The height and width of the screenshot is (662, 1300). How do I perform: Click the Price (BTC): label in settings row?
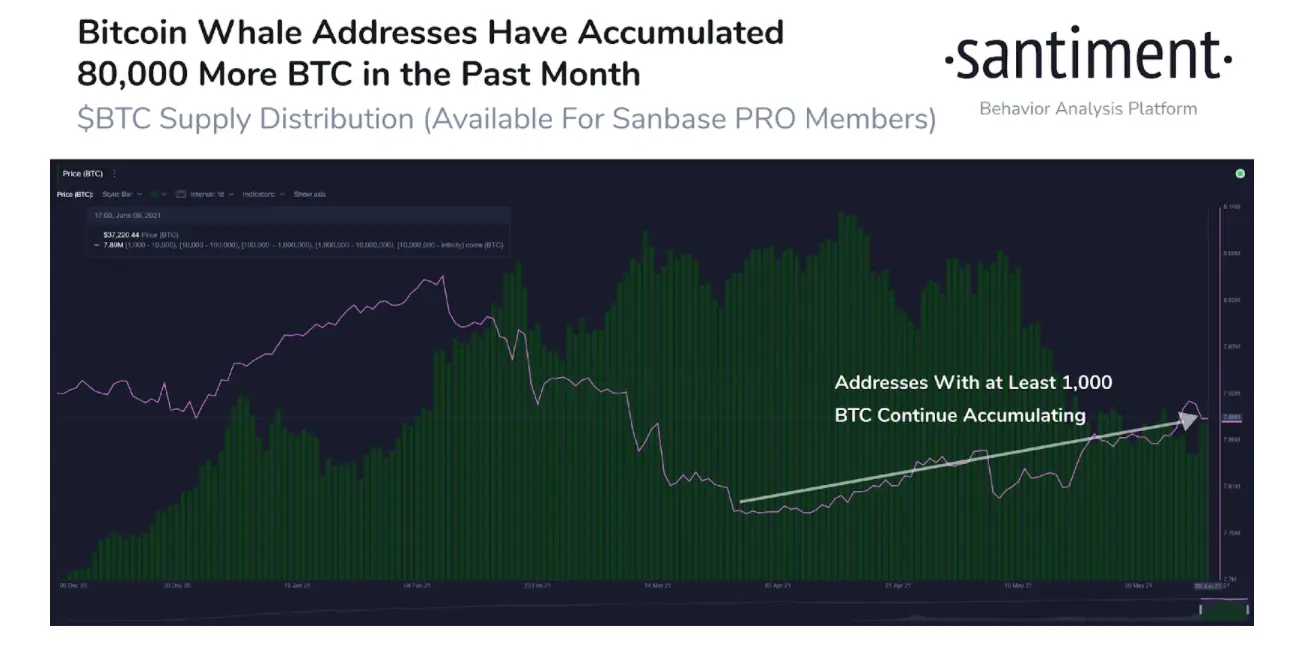[75, 194]
